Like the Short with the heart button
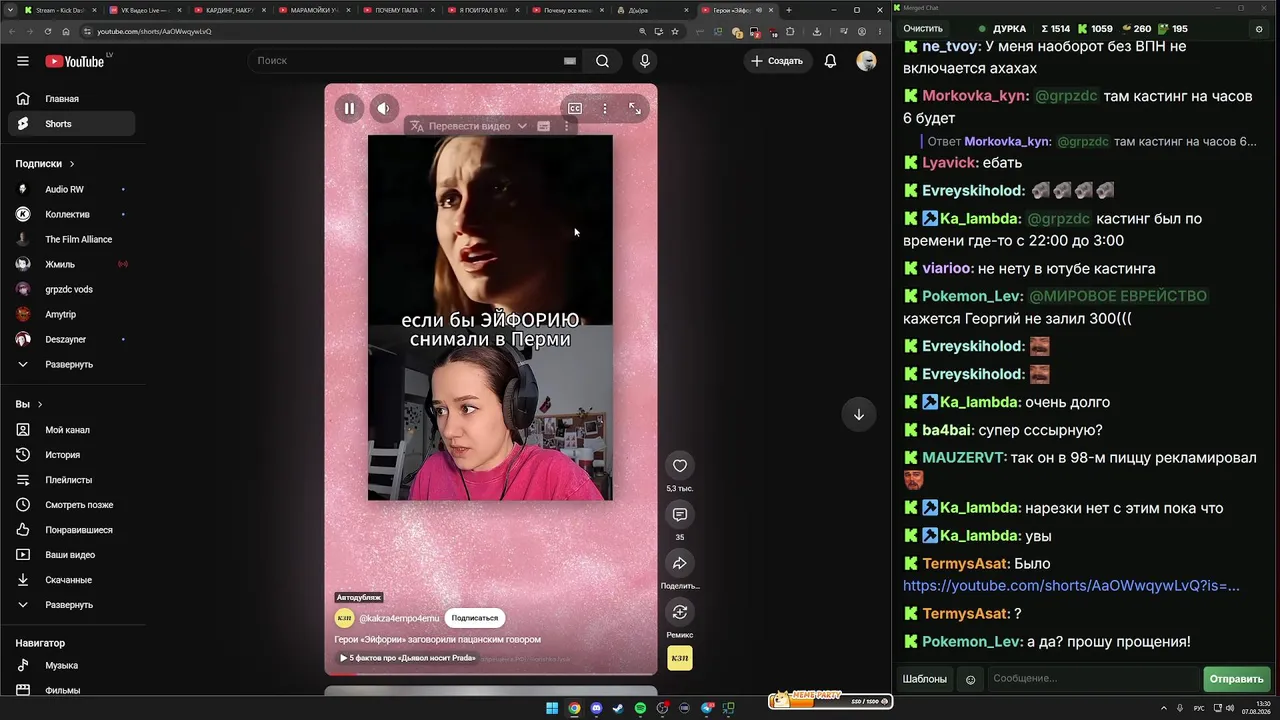Screen dimensions: 1280x720 (680, 466)
